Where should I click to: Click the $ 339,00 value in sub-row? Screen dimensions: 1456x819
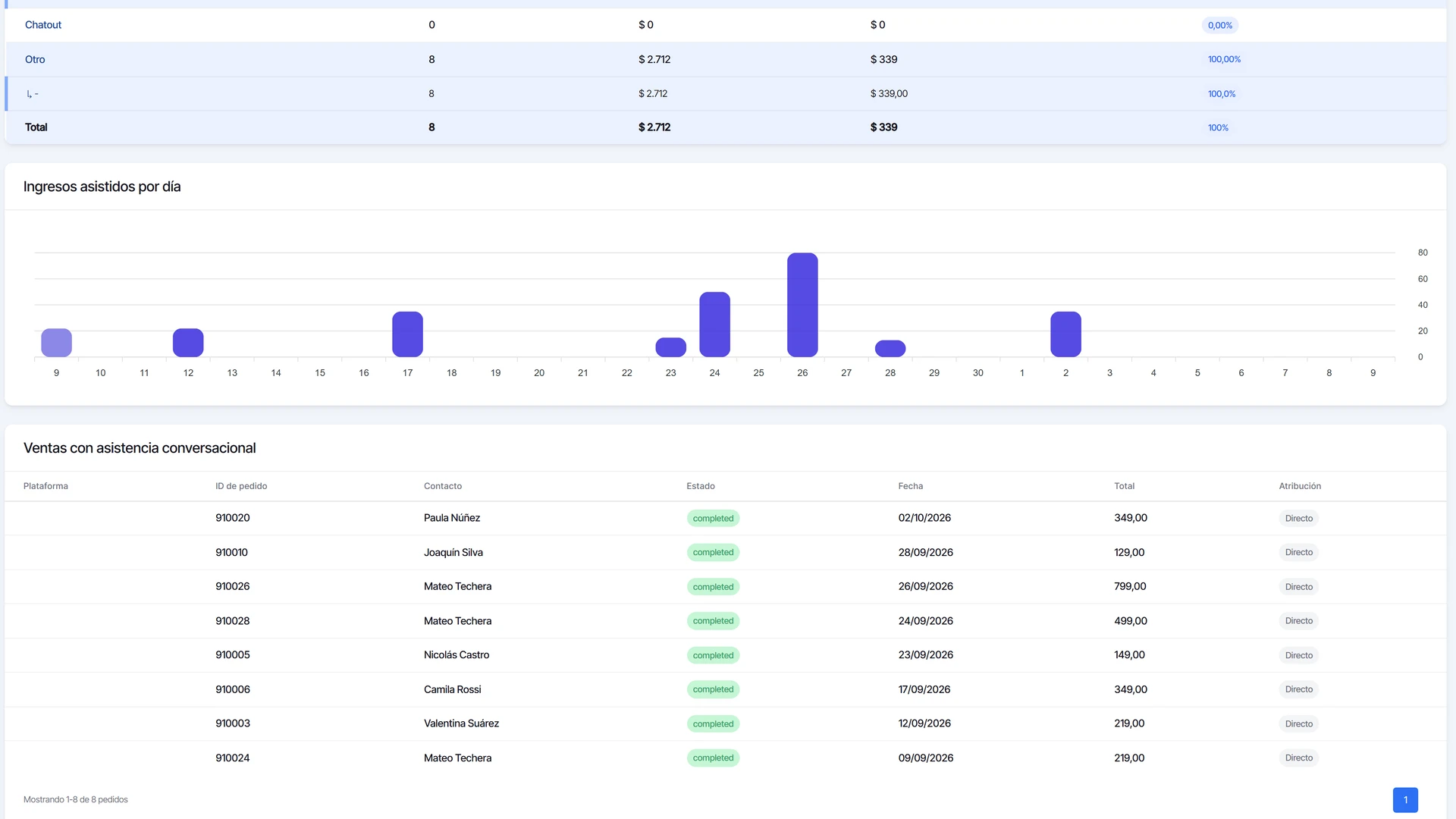[889, 94]
